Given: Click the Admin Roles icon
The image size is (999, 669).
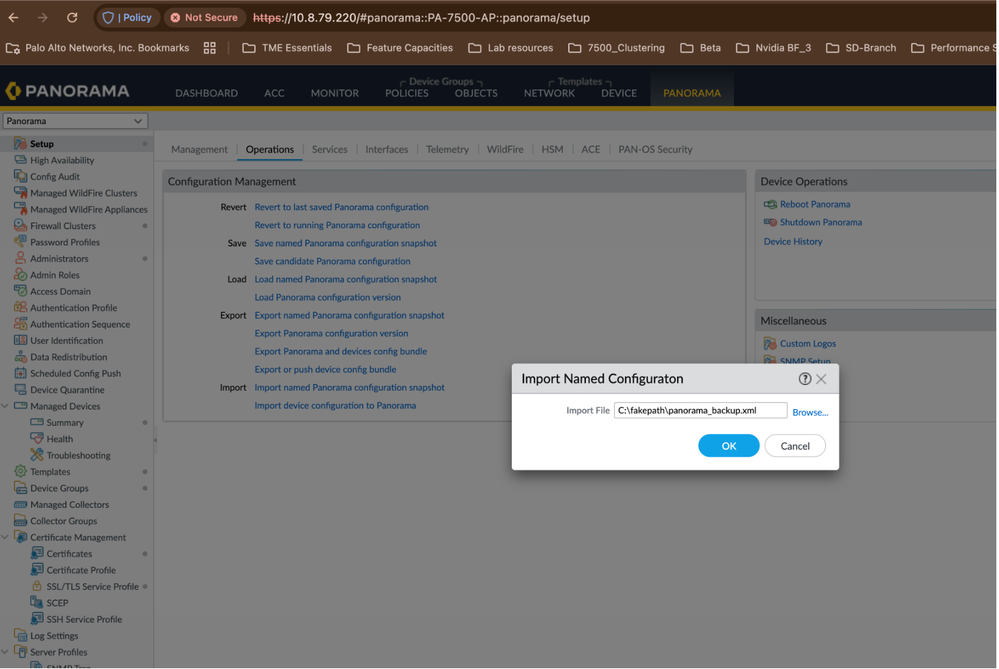Looking at the screenshot, I should point(20,275).
